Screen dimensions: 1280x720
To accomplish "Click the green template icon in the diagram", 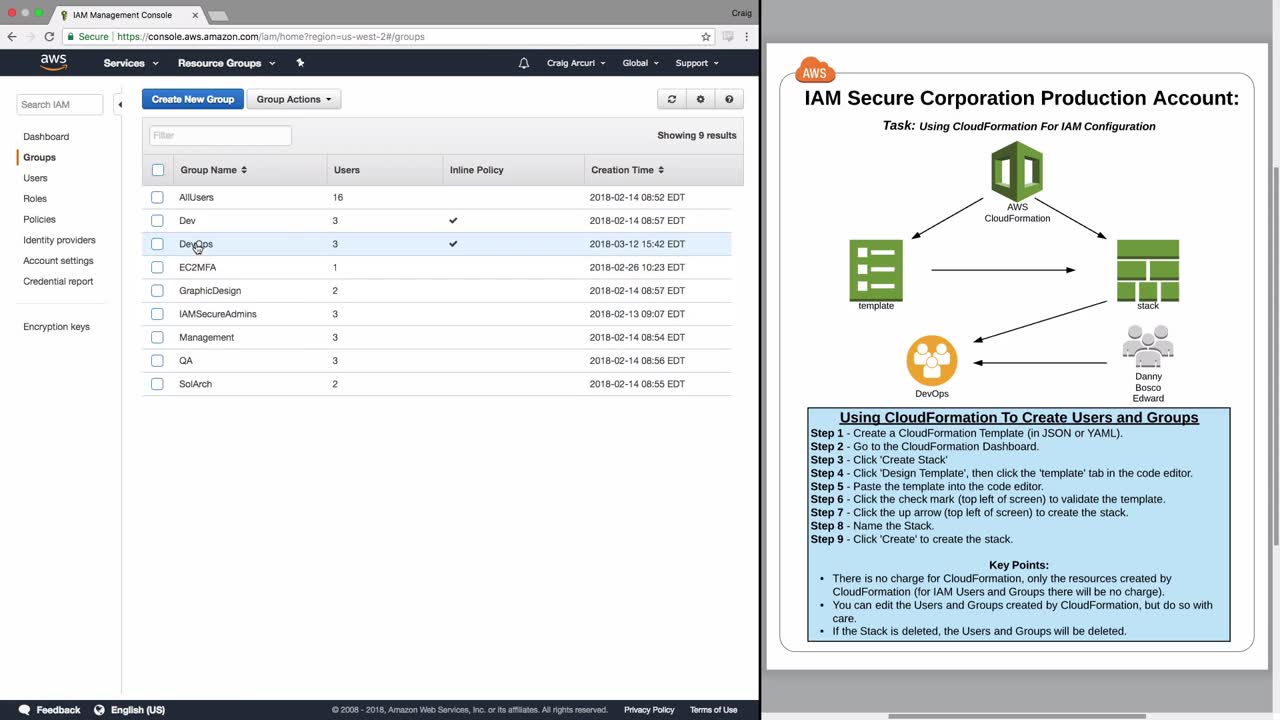I will (x=876, y=270).
